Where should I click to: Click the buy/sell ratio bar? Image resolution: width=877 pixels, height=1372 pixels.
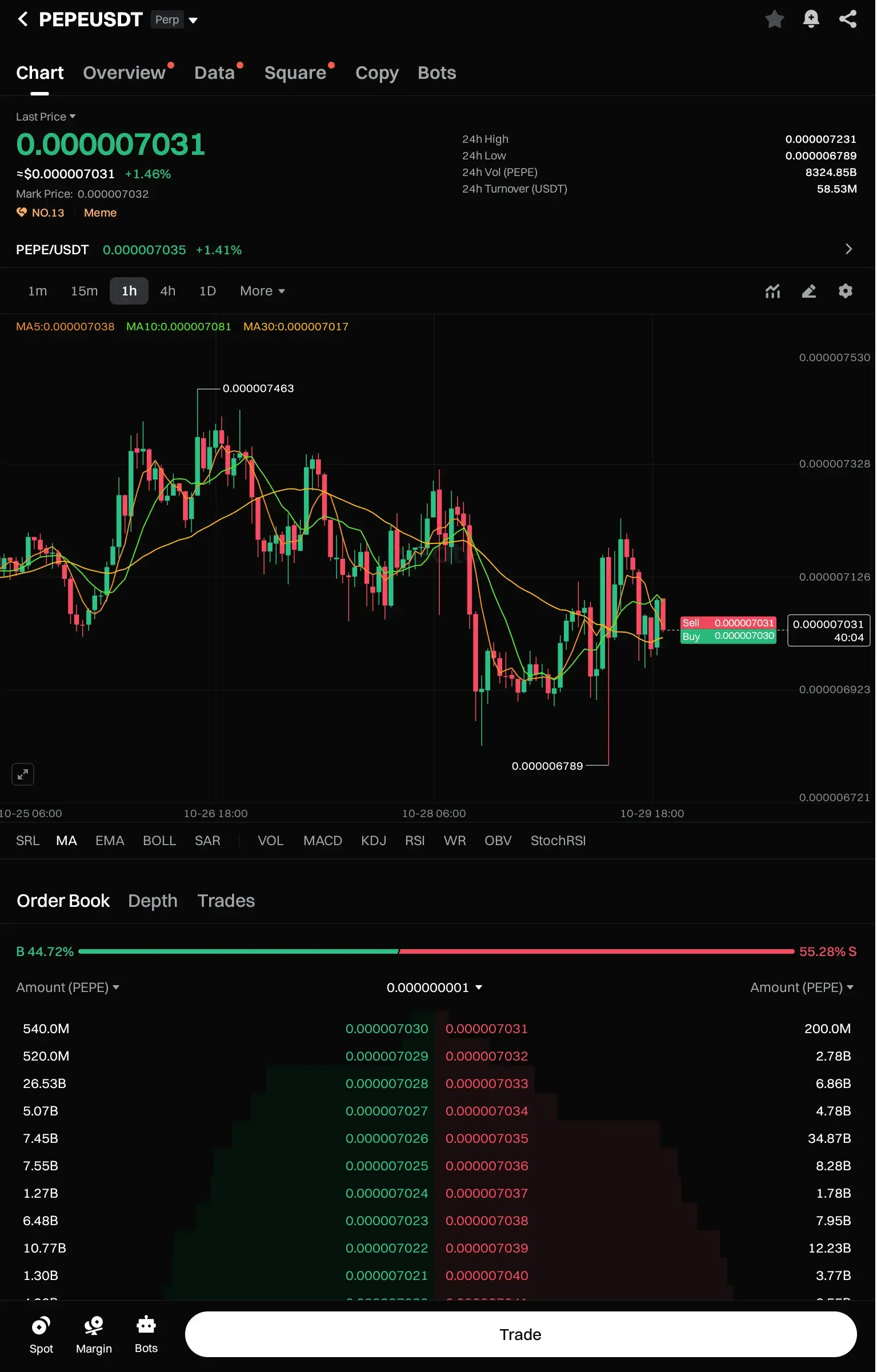437,951
